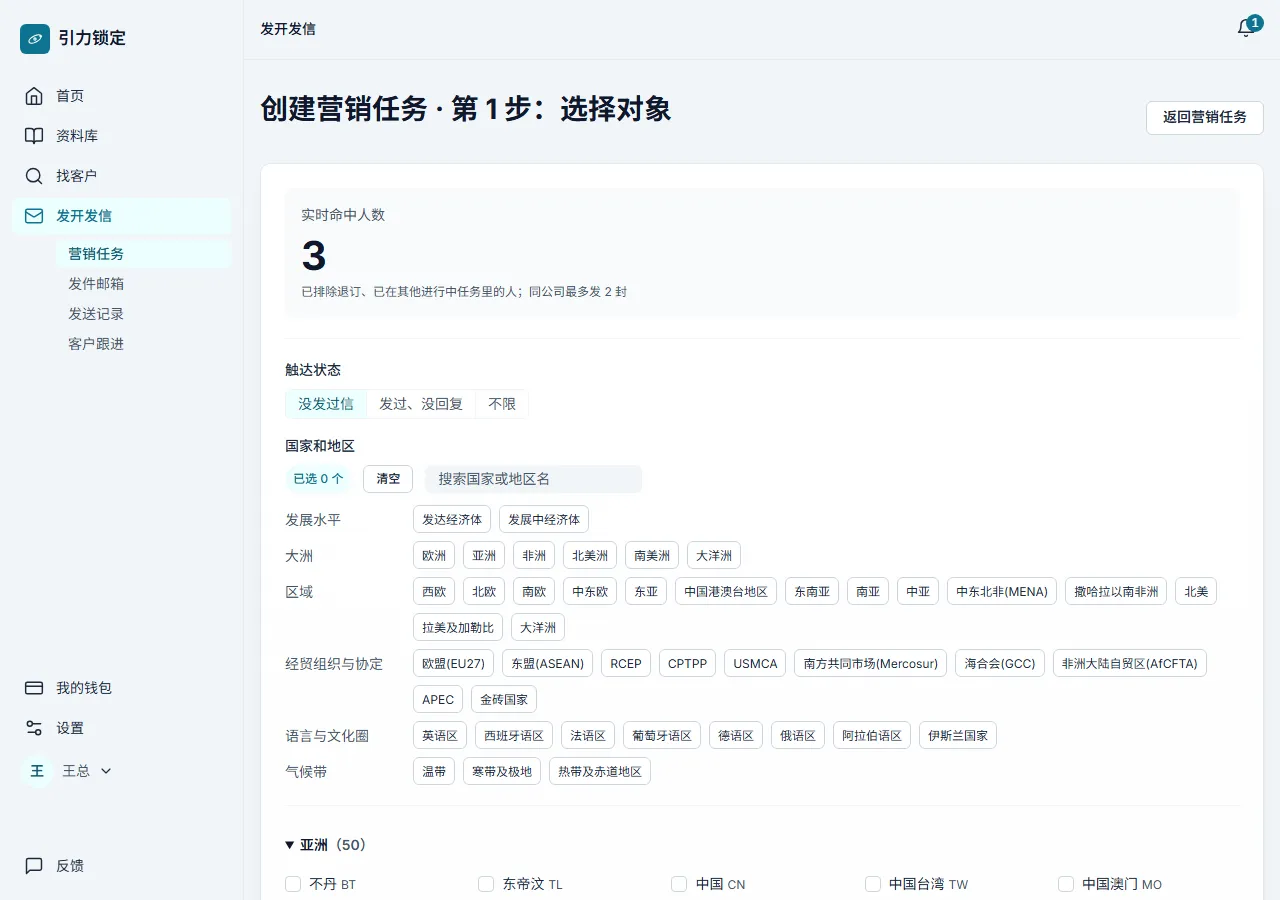Click the 设置 sliders icon

click(x=34, y=728)
